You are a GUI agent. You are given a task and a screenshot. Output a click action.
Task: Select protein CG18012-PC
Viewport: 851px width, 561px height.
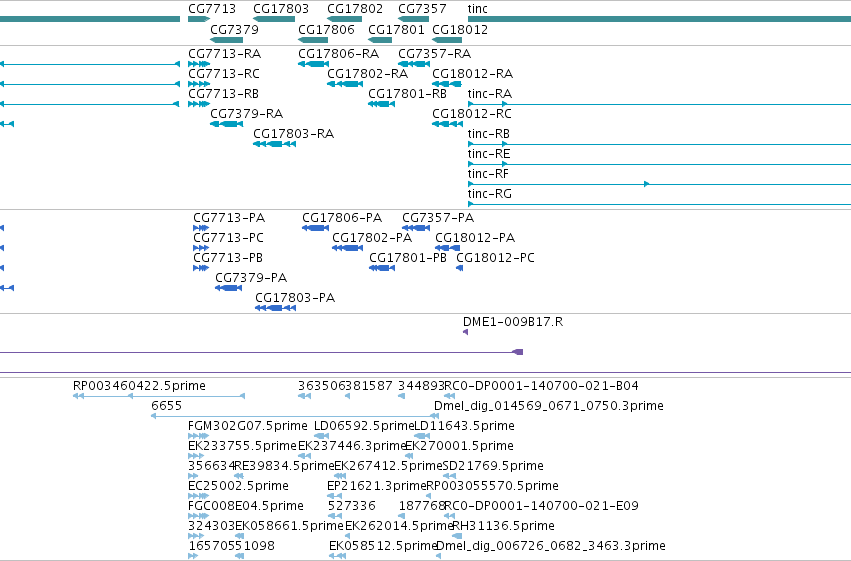tap(495, 258)
